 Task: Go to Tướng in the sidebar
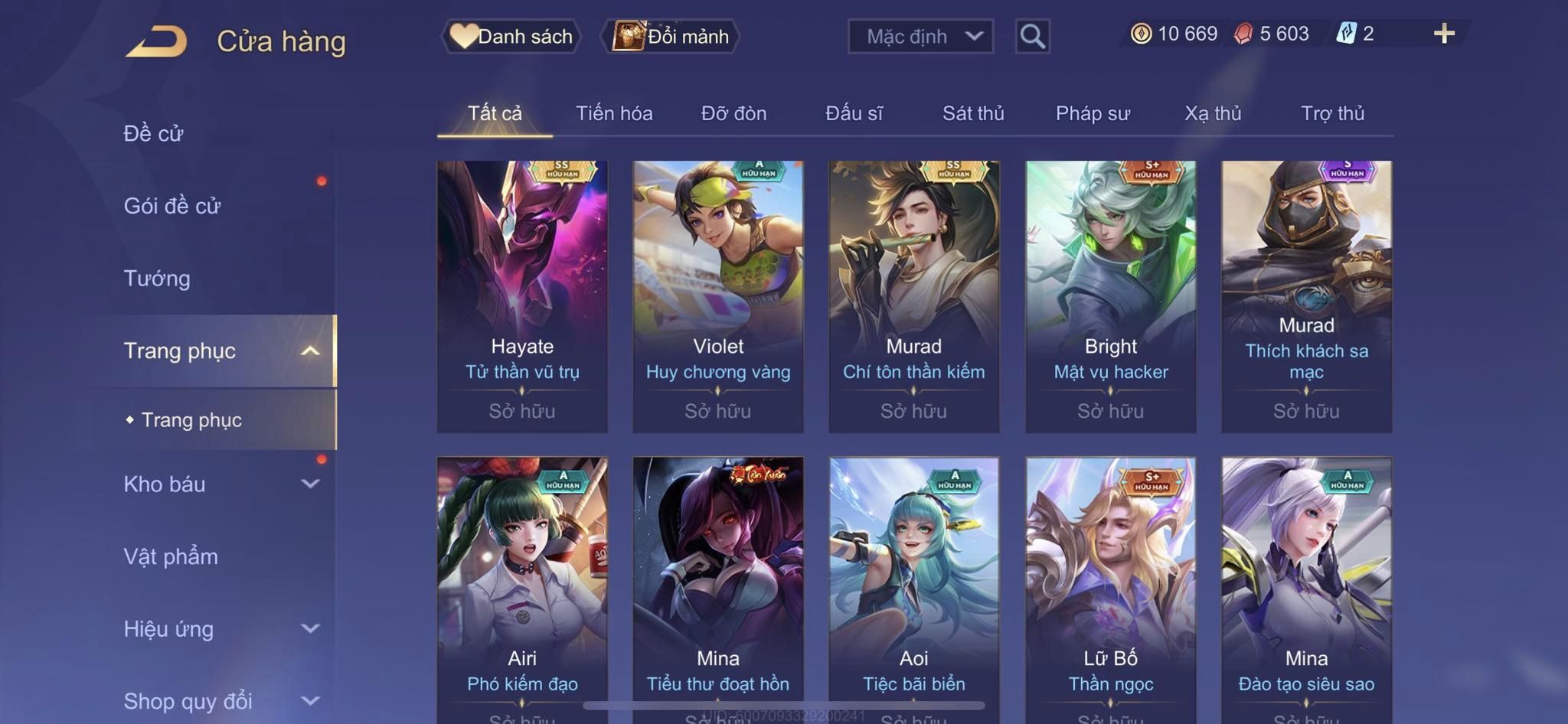point(157,278)
